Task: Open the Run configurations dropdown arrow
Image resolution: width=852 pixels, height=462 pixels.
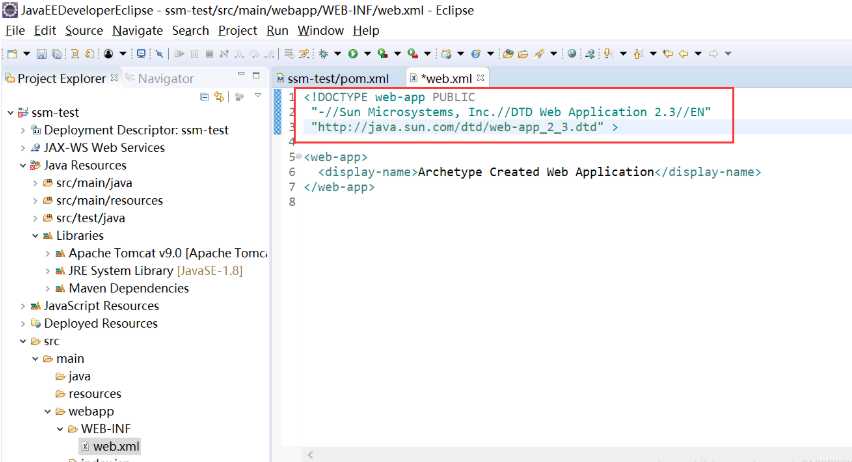Action: click(367, 53)
